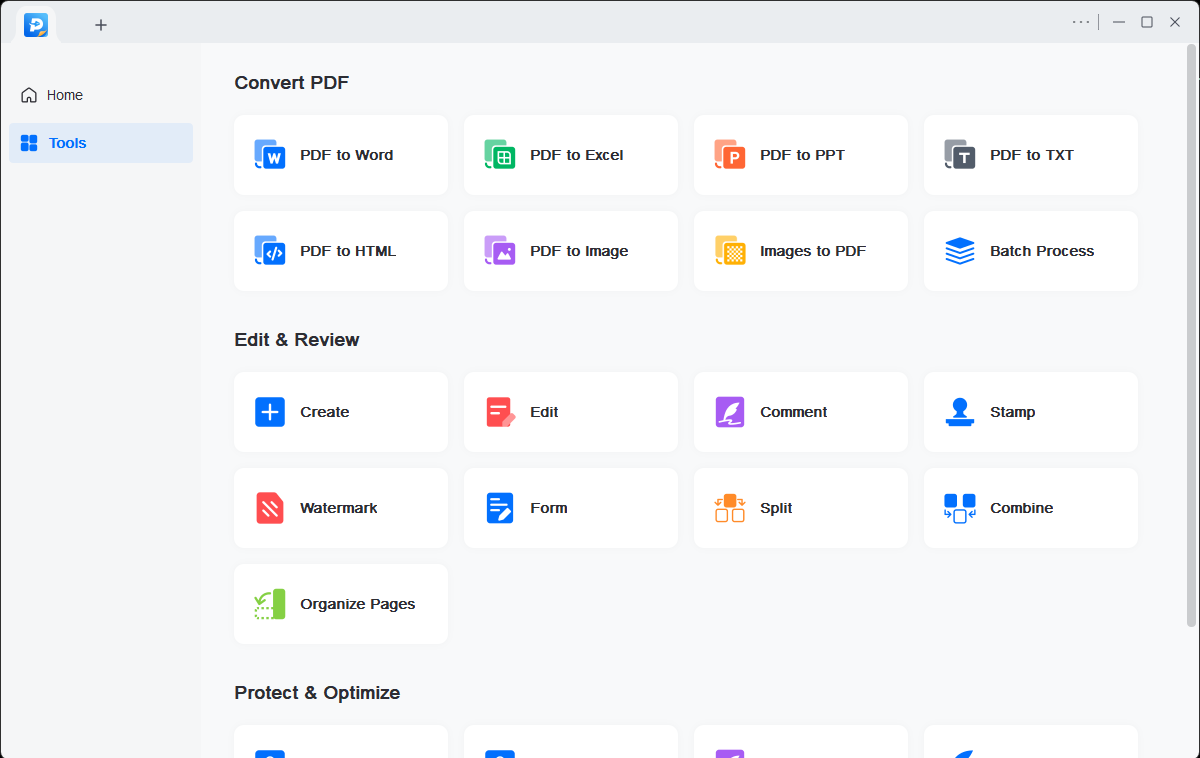Go to the Home sidebar item

point(63,95)
